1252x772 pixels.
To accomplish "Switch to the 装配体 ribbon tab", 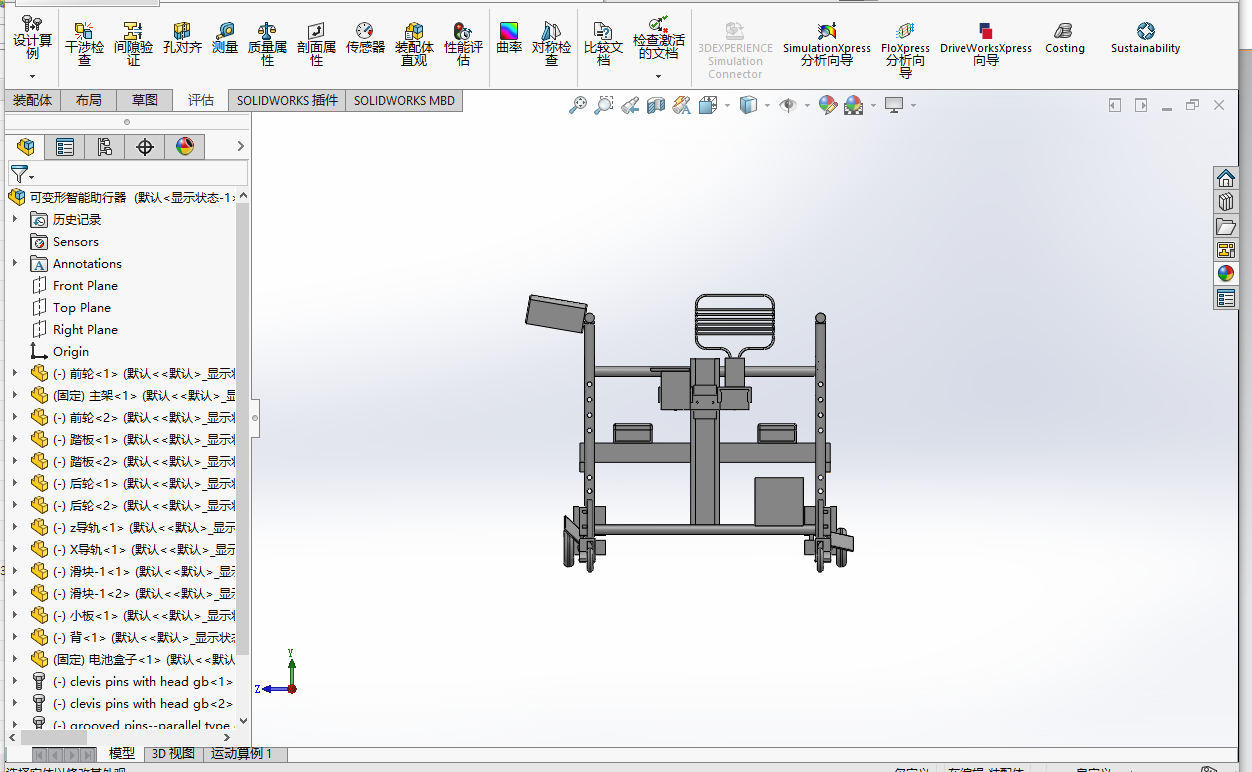I will (x=32, y=100).
